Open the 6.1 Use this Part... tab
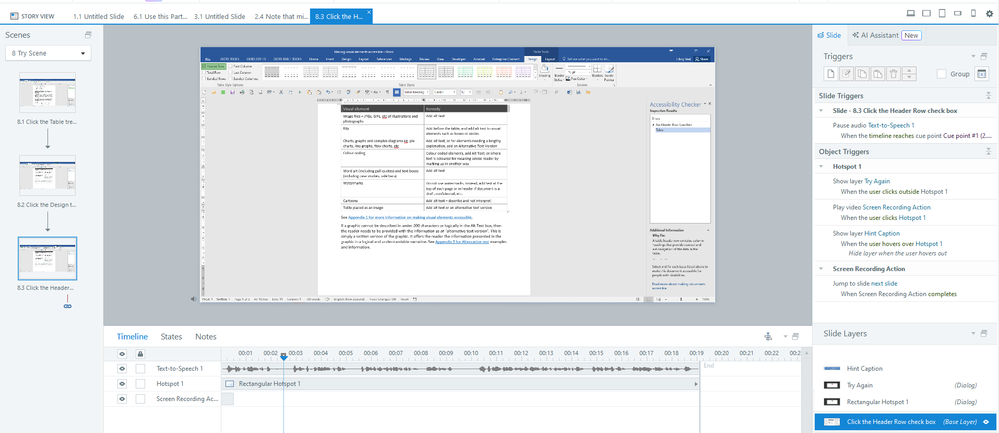Image resolution: width=999 pixels, height=433 pixels. [x=160, y=16]
